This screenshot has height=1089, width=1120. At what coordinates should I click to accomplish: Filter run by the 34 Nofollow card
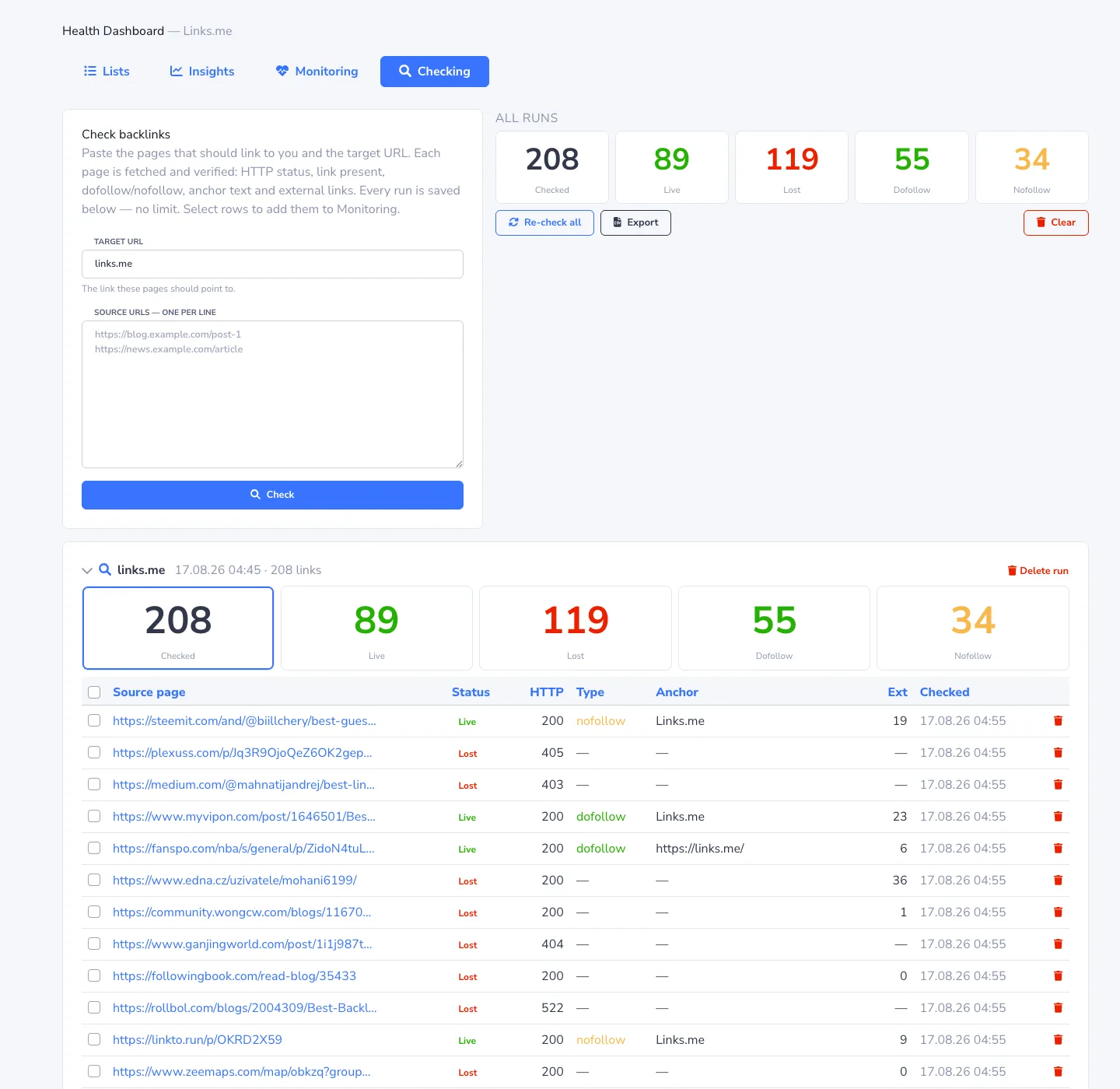(x=973, y=628)
